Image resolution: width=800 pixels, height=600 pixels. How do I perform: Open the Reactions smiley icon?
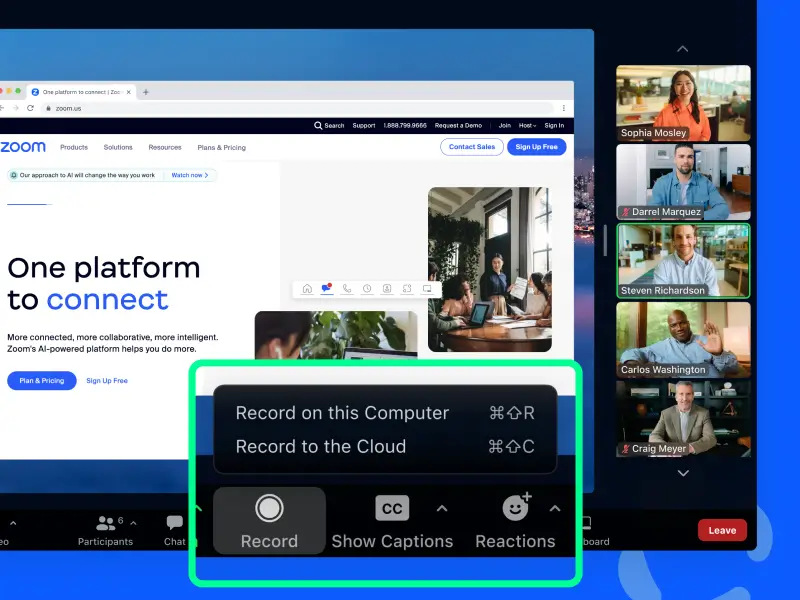[515, 508]
